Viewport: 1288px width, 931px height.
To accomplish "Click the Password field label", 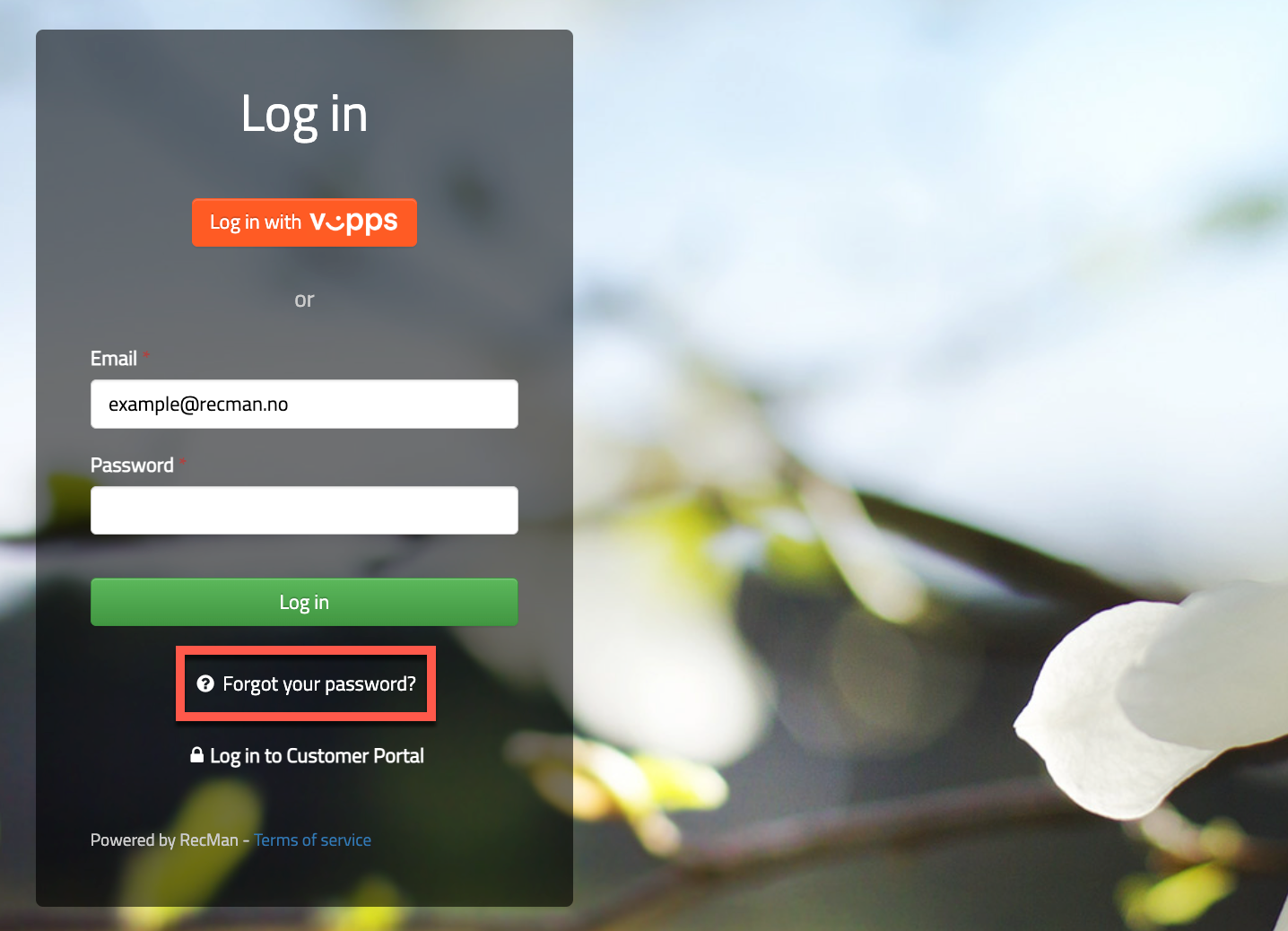I will tap(132, 465).
